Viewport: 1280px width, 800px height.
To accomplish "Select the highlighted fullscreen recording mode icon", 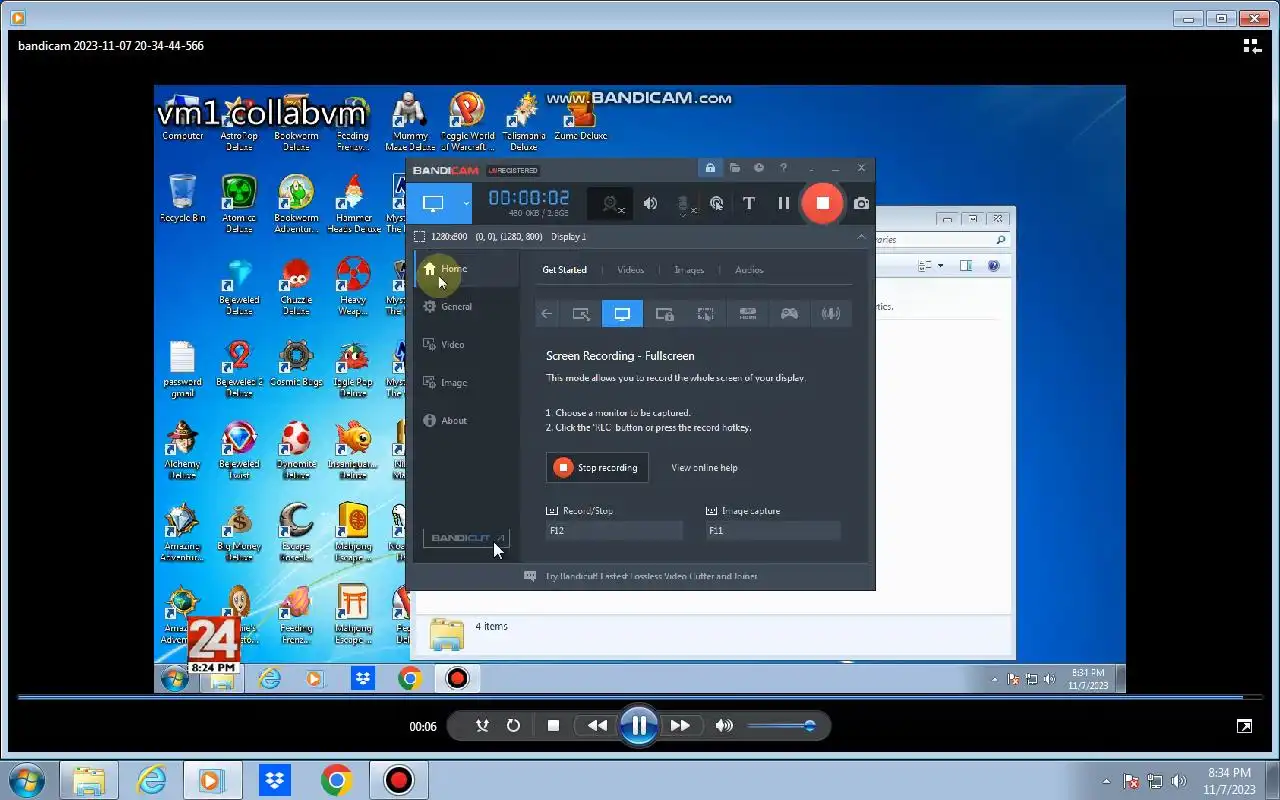I will point(622,314).
